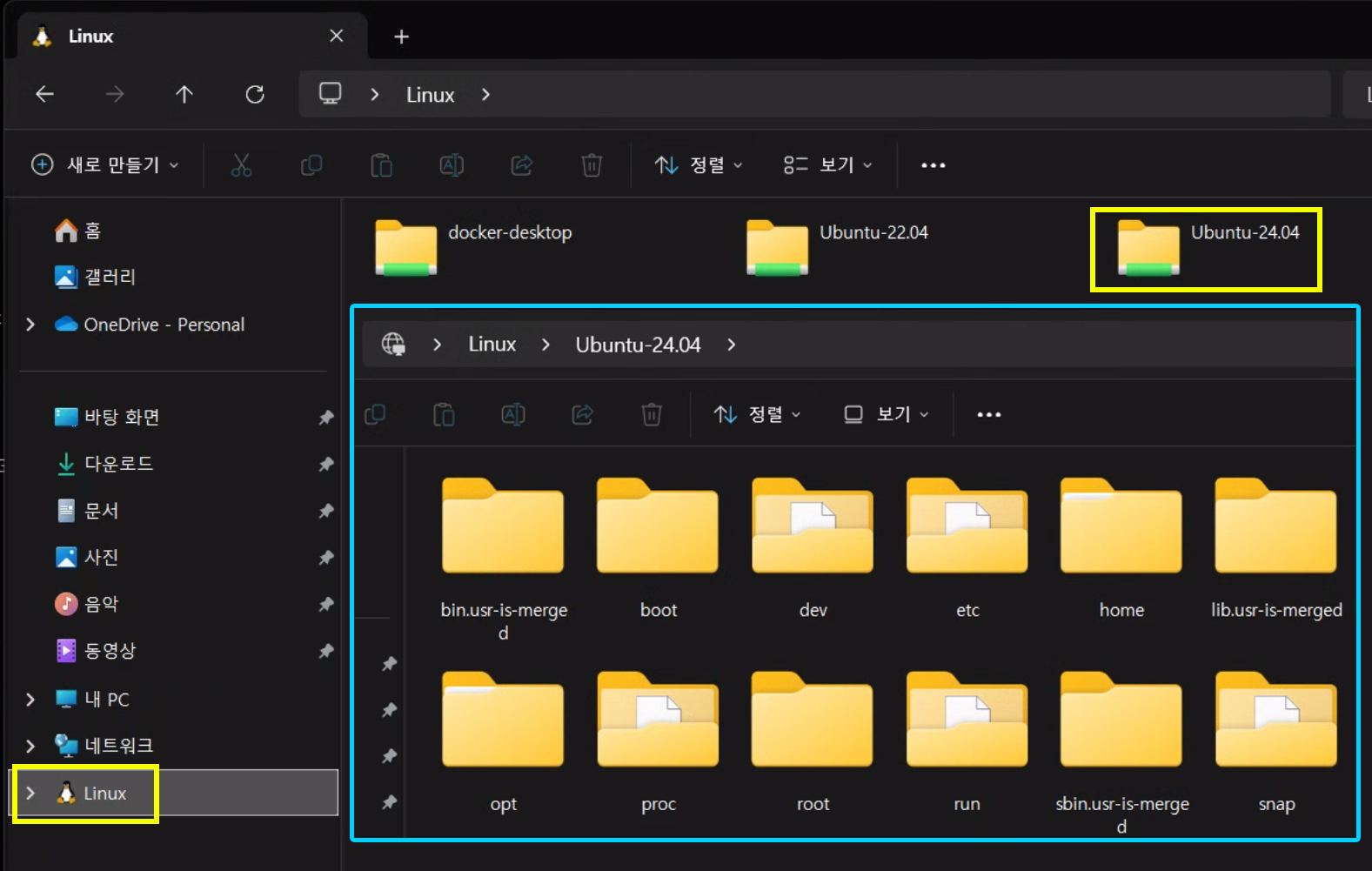The height and width of the screenshot is (871, 1372).
Task: Click the Delete trash icon in main toolbar
Action: point(592,164)
